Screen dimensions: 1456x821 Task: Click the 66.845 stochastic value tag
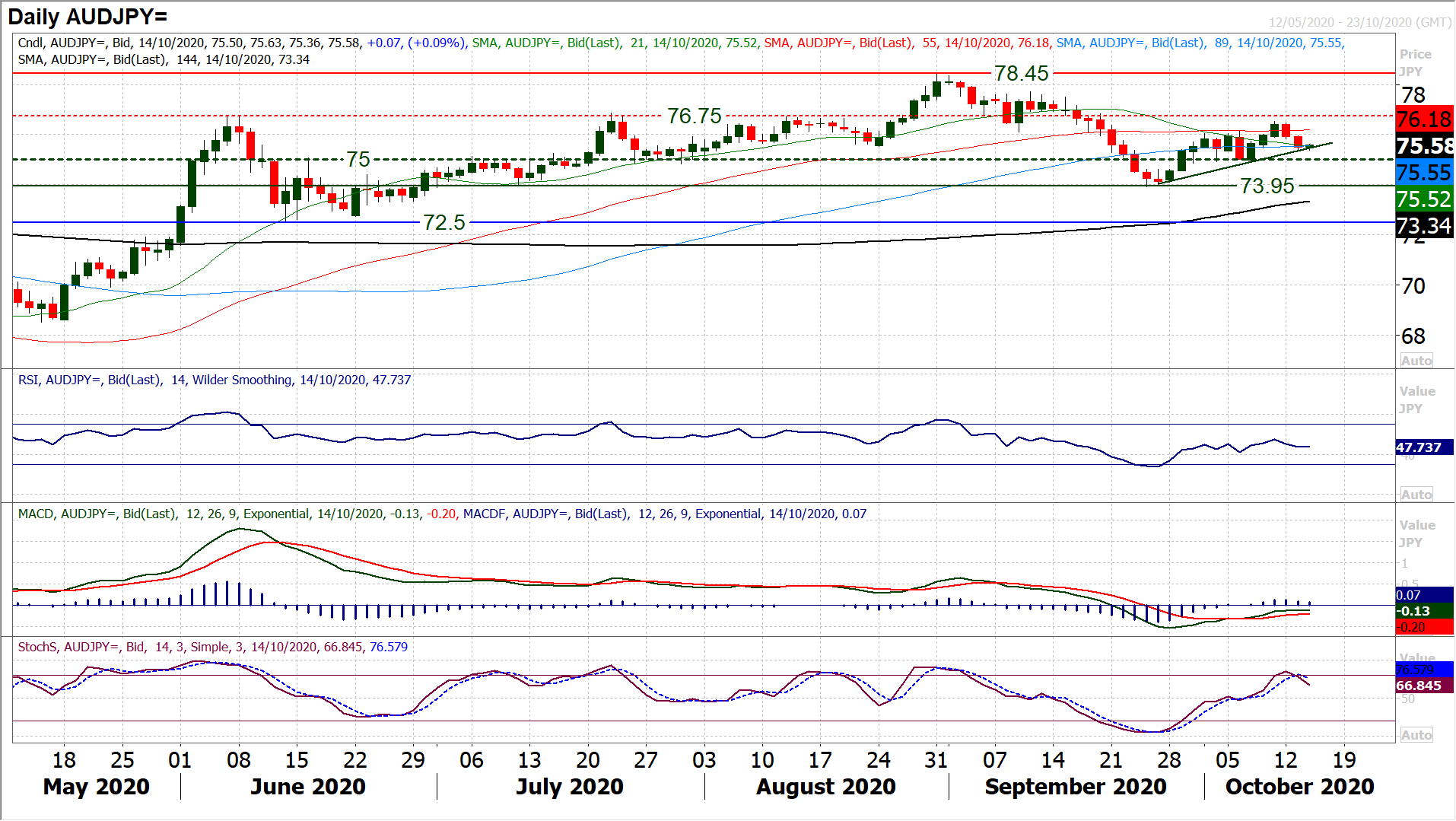point(1425,686)
